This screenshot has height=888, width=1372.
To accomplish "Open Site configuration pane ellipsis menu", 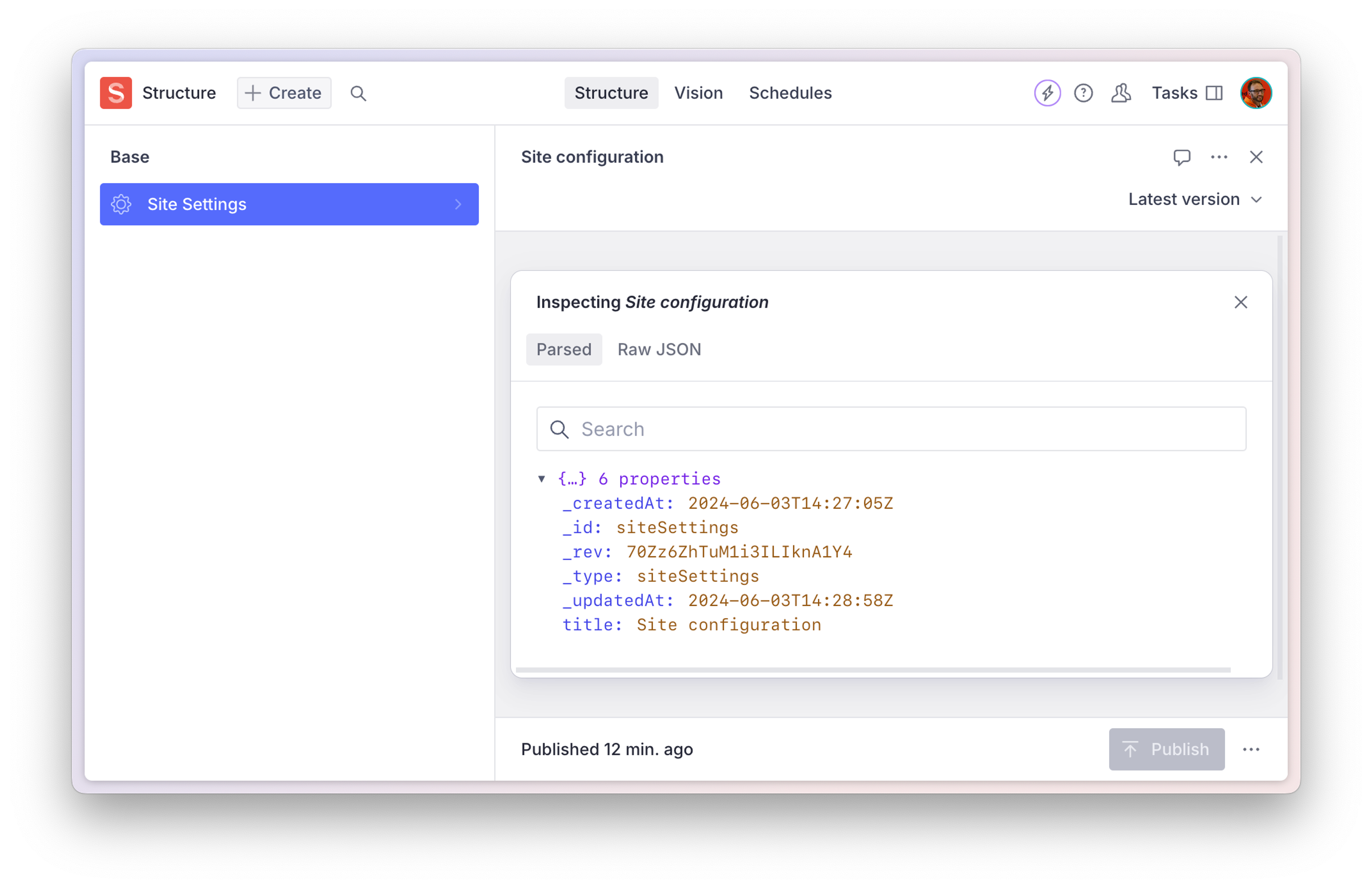I will click(x=1219, y=157).
